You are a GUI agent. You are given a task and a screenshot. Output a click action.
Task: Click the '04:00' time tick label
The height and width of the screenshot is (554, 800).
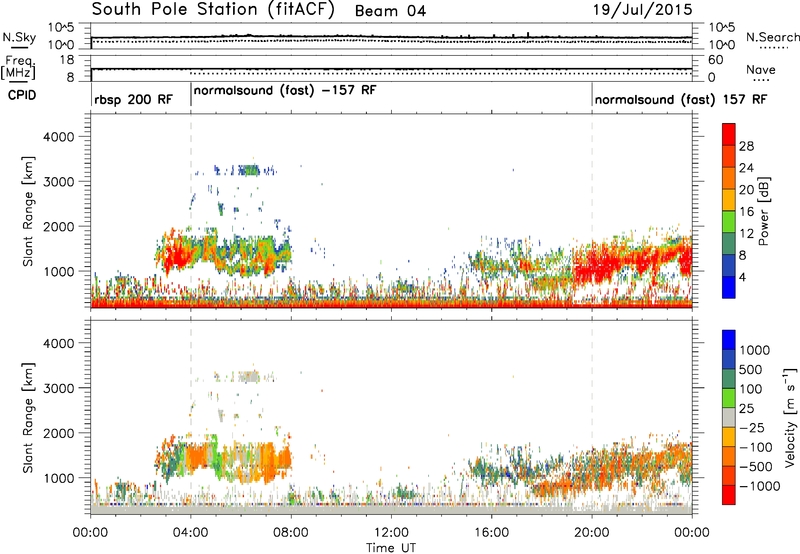190,533
